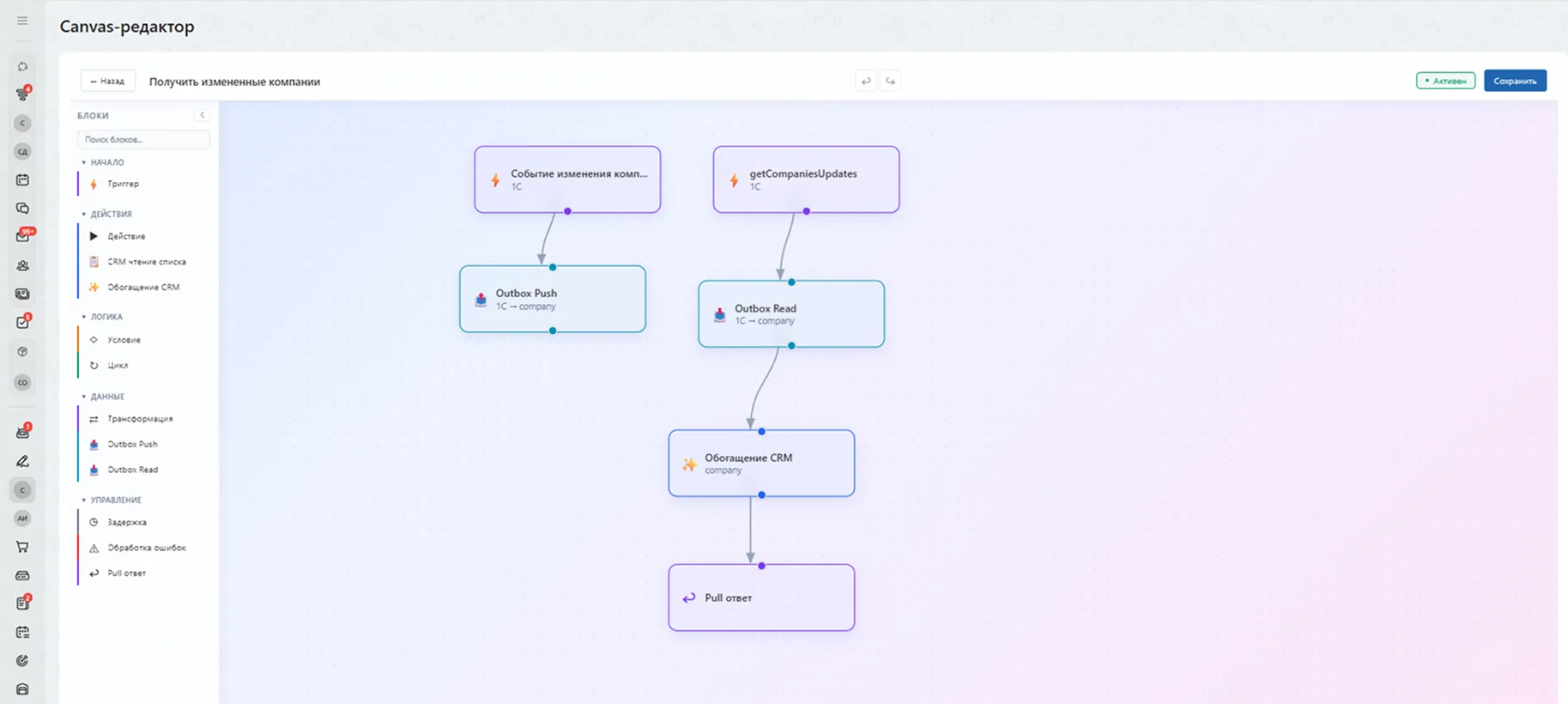Select the Действие block in palette
1568x704 pixels.
(x=143, y=236)
